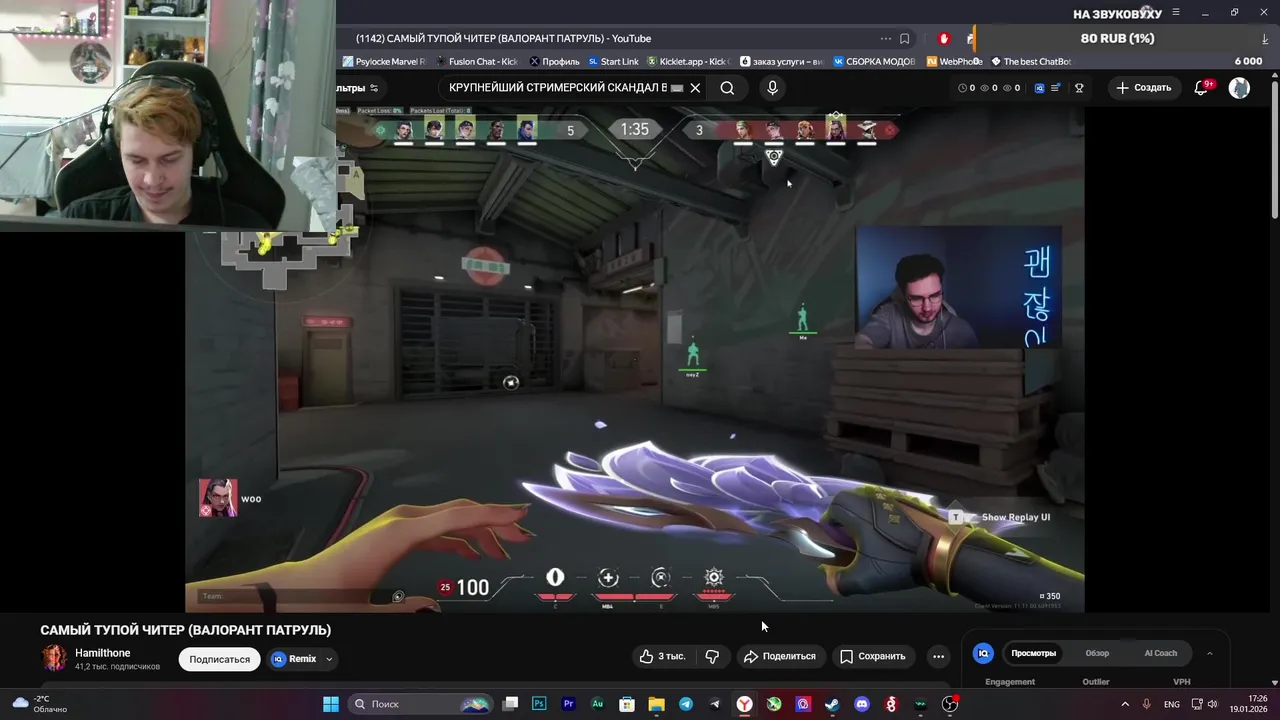This screenshot has width=1280, height=720.
Task: Open the weather widget -2°C Облачно
Action: pyautogui.click(x=40, y=704)
